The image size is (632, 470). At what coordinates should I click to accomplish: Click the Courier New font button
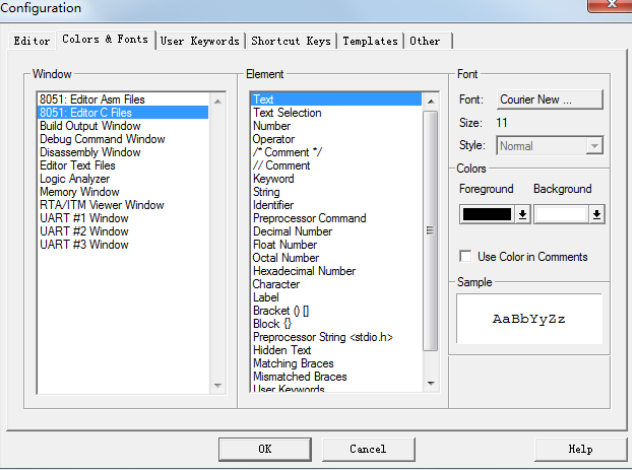[x=550, y=100]
